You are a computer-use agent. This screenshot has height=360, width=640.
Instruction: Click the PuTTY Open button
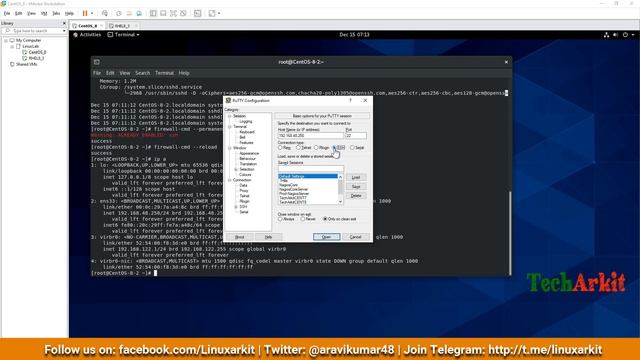tap(327, 237)
